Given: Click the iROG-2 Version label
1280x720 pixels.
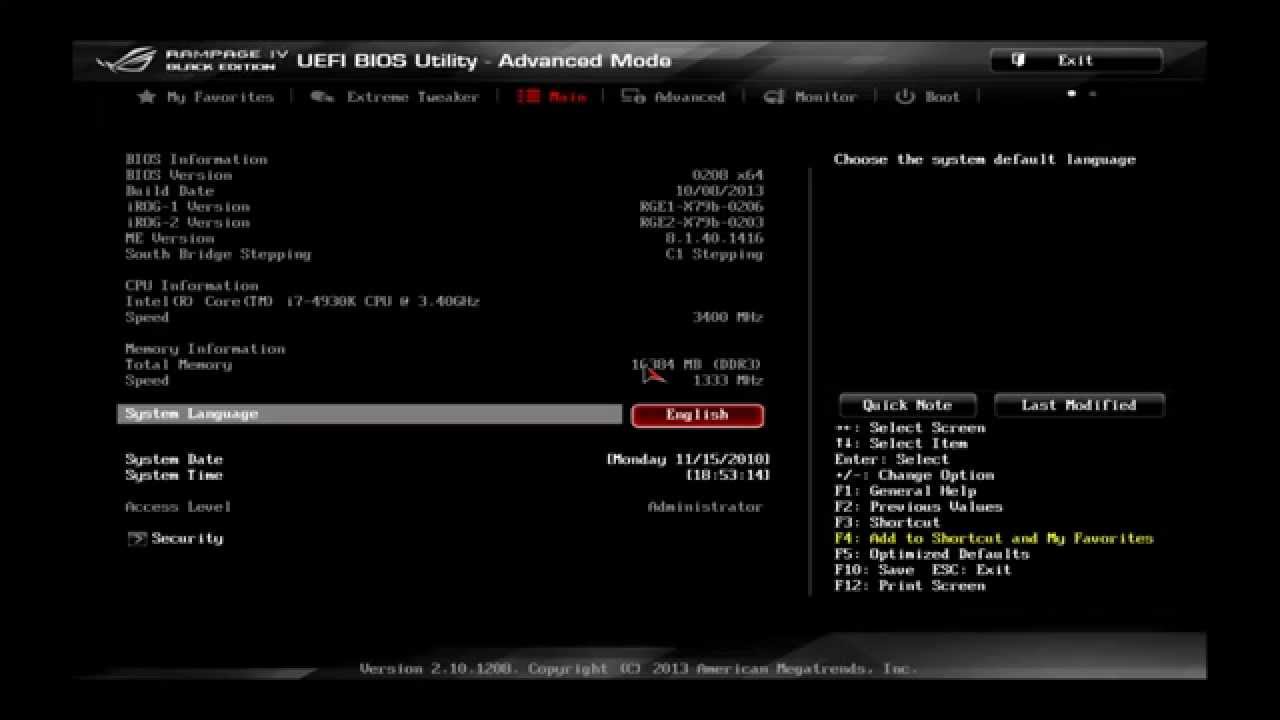Looking at the screenshot, I should tap(187, 223).
